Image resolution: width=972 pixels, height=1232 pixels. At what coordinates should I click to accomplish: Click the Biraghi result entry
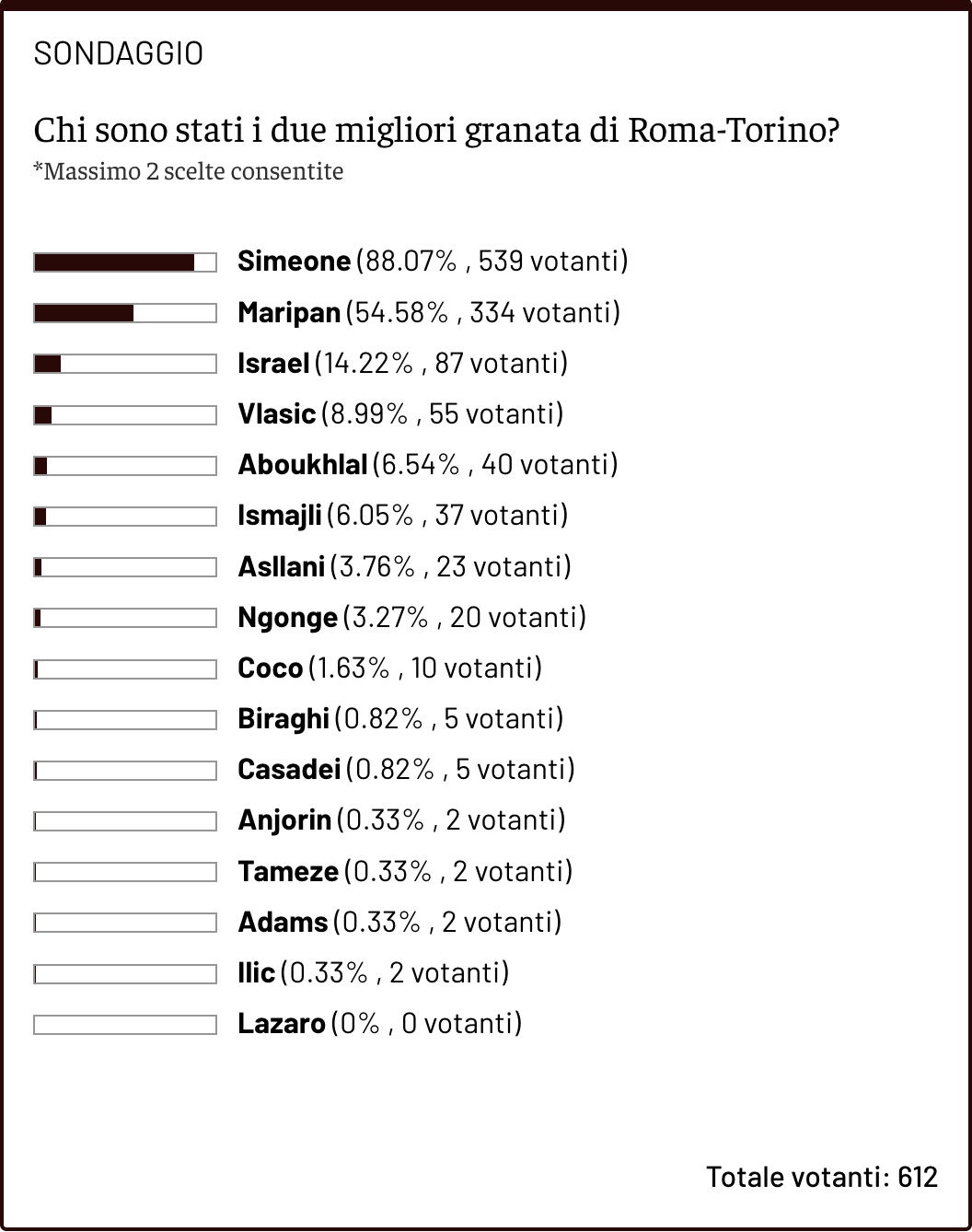tap(400, 718)
